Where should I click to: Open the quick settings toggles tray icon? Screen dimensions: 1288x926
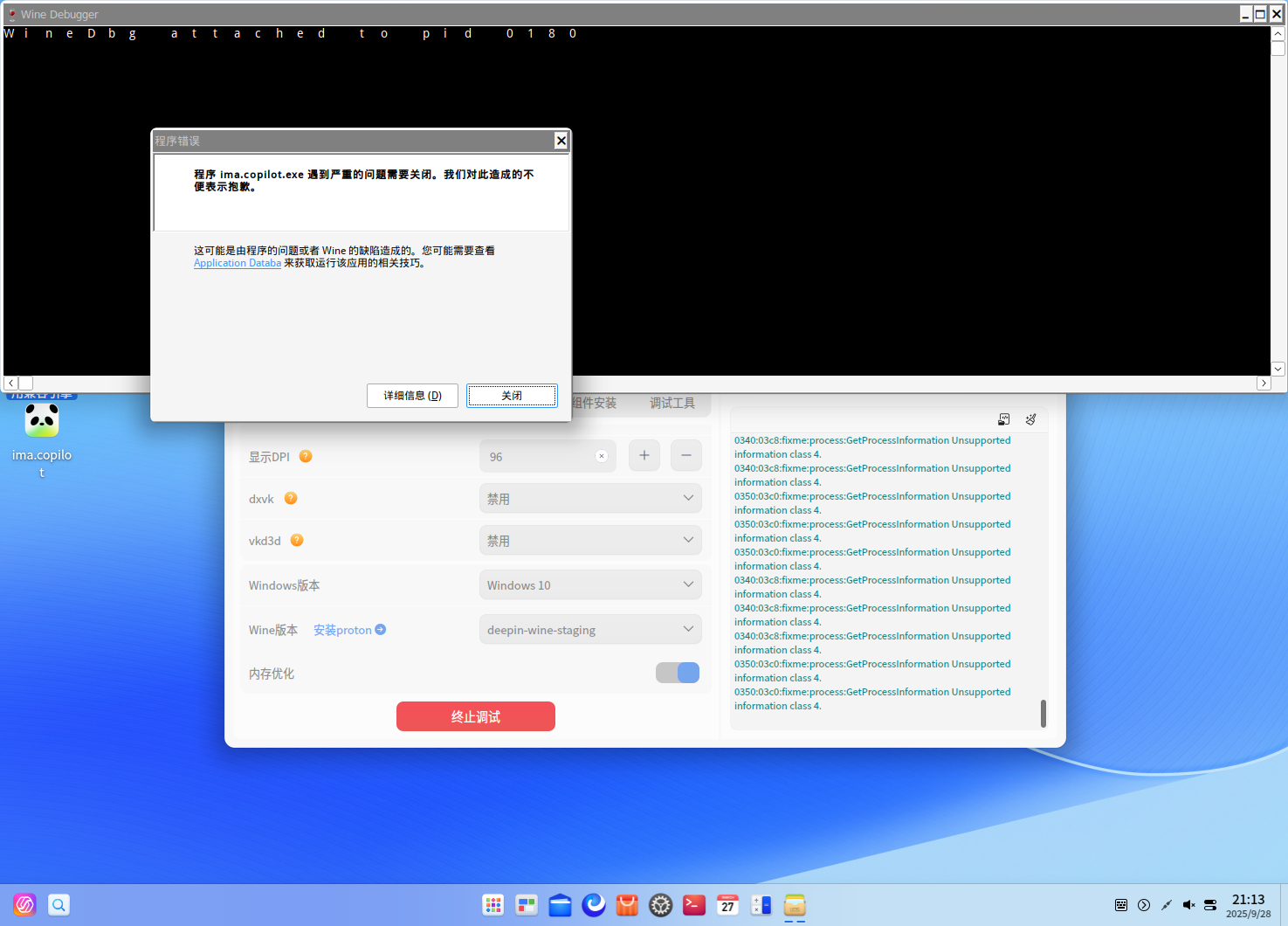click(x=1210, y=905)
